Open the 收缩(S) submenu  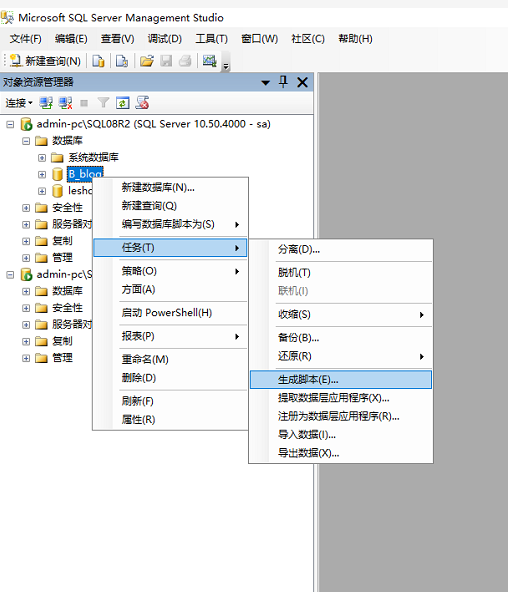[x=341, y=314]
